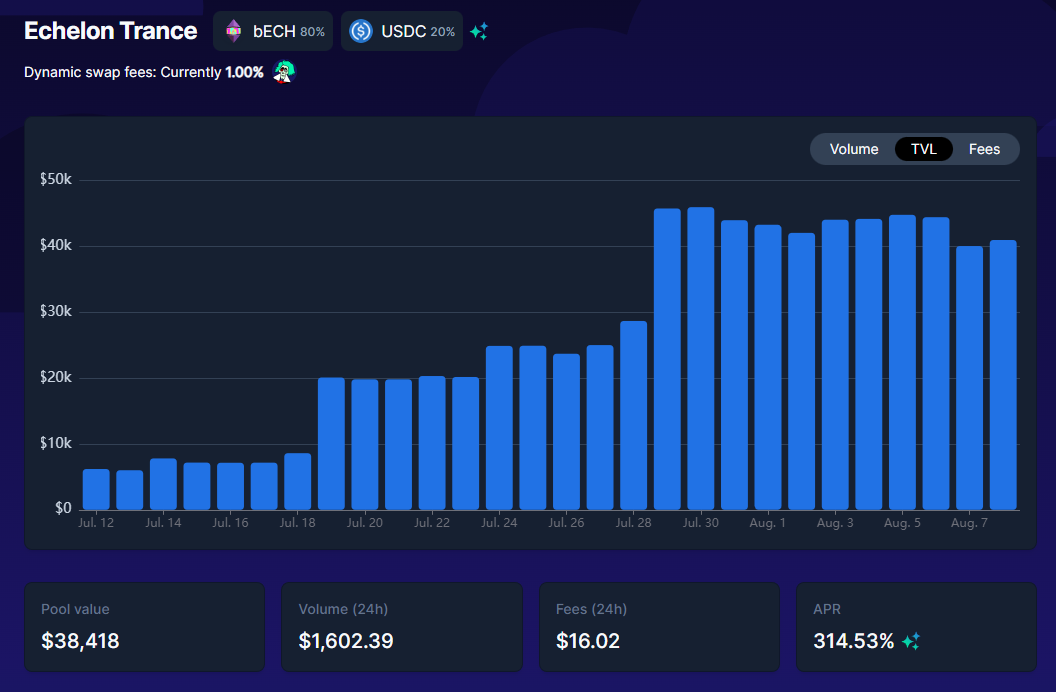
Task: Click the USDC coin icon
Action: click(361, 31)
